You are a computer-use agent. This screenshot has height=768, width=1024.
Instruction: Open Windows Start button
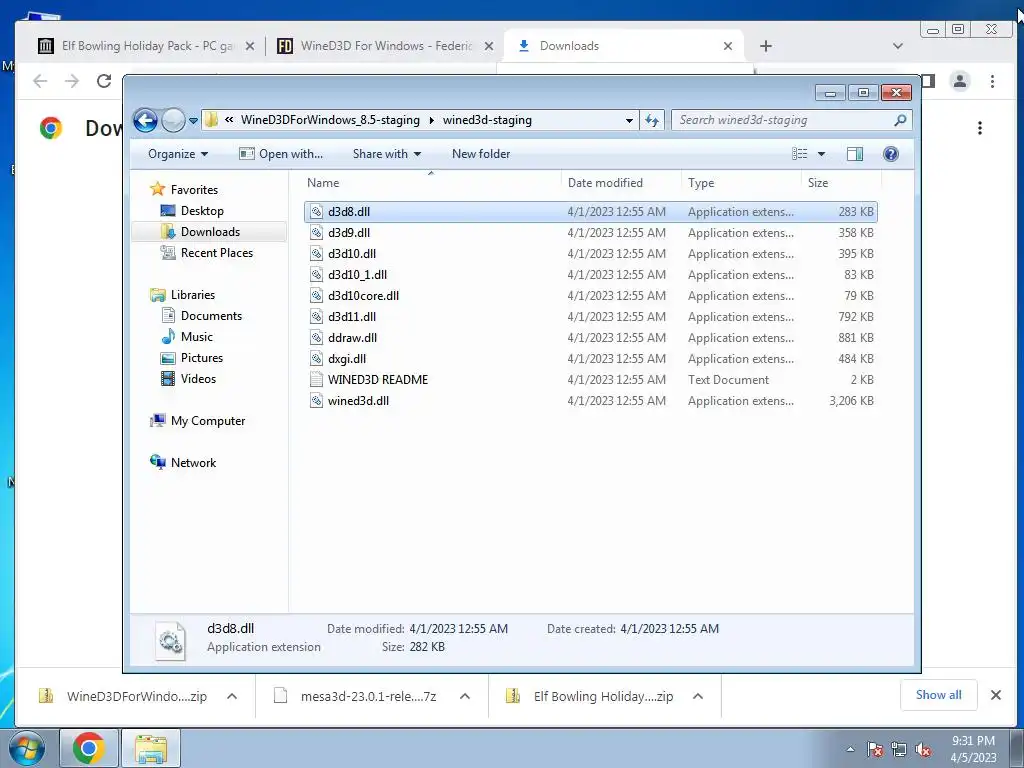27,748
